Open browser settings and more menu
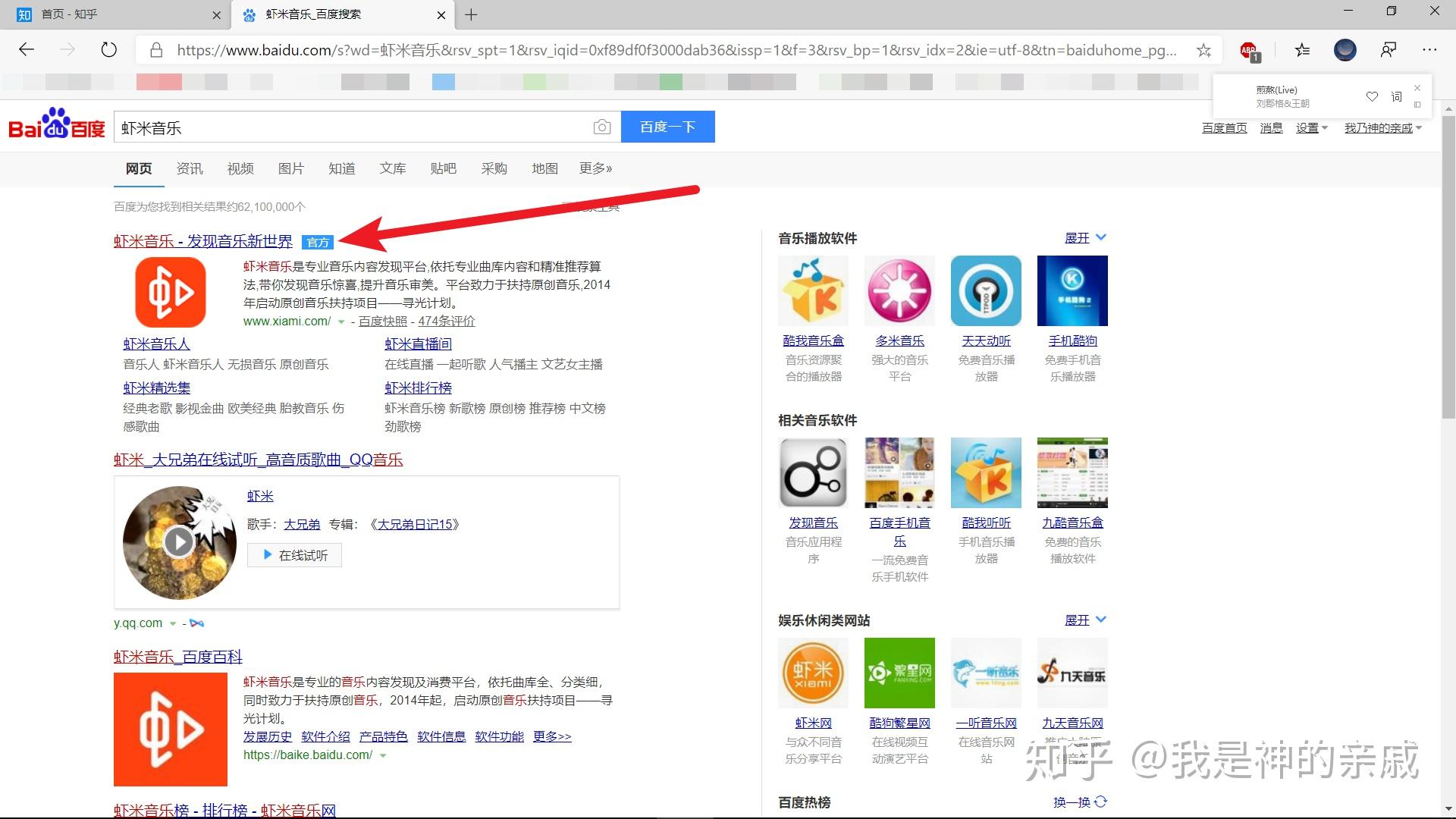Screen dimensions: 1456x819 click(x=1429, y=50)
